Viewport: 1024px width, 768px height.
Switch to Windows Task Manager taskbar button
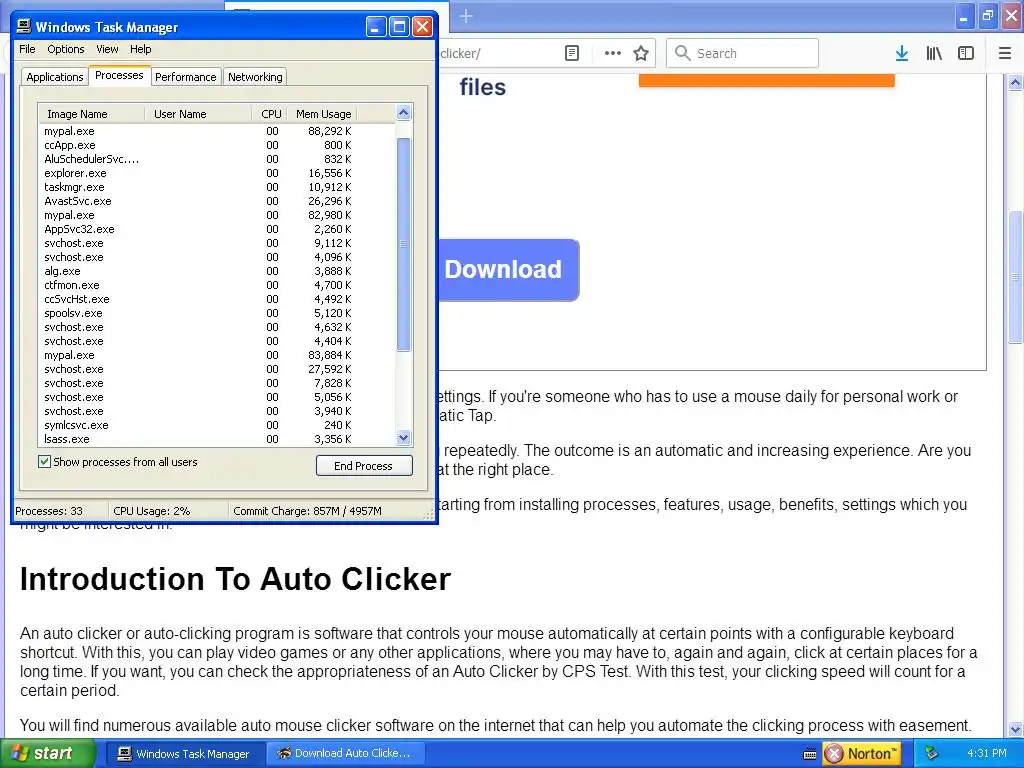pyautogui.click(x=185, y=754)
